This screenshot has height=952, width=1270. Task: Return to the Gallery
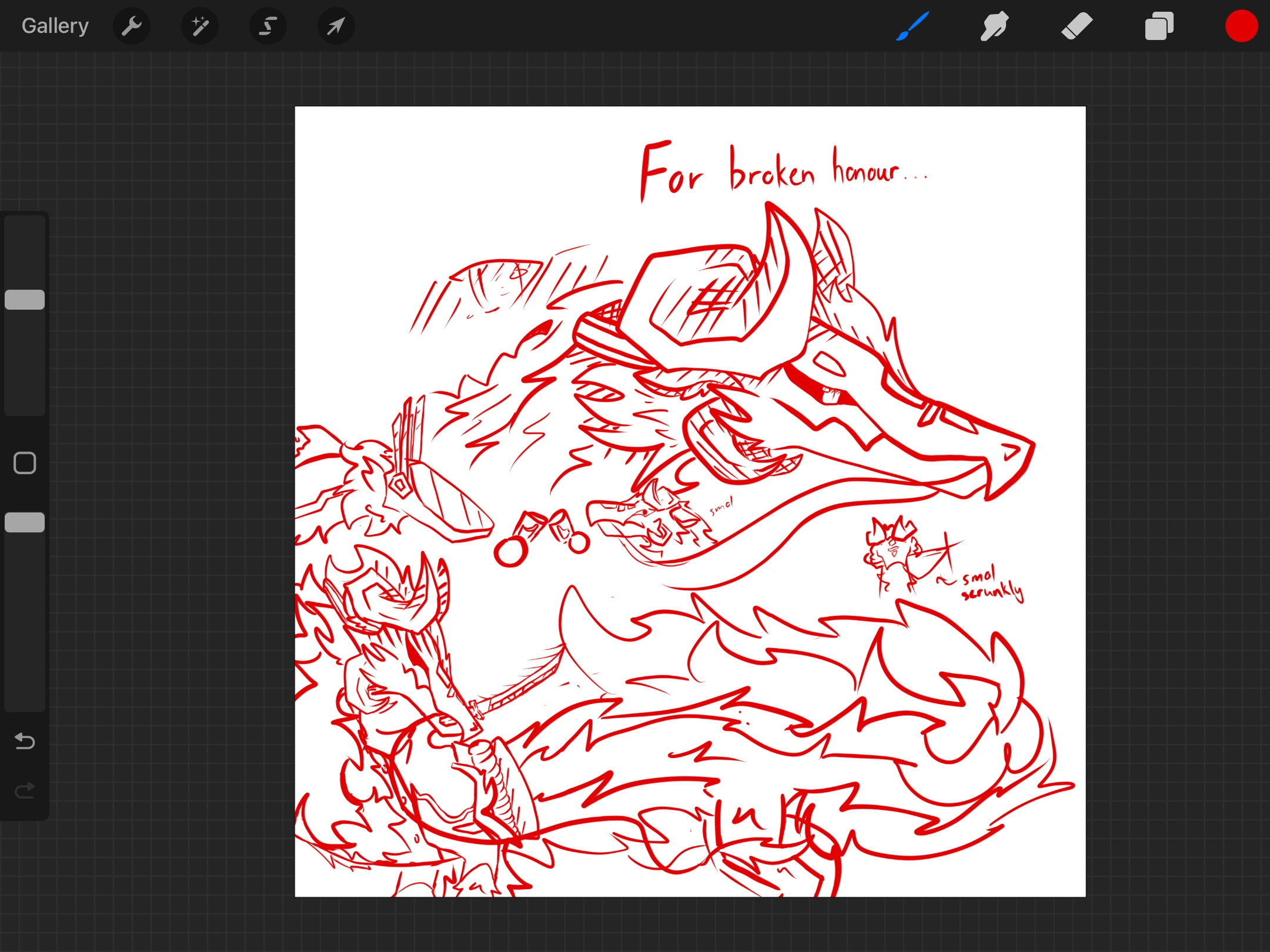[x=55, y=26]
